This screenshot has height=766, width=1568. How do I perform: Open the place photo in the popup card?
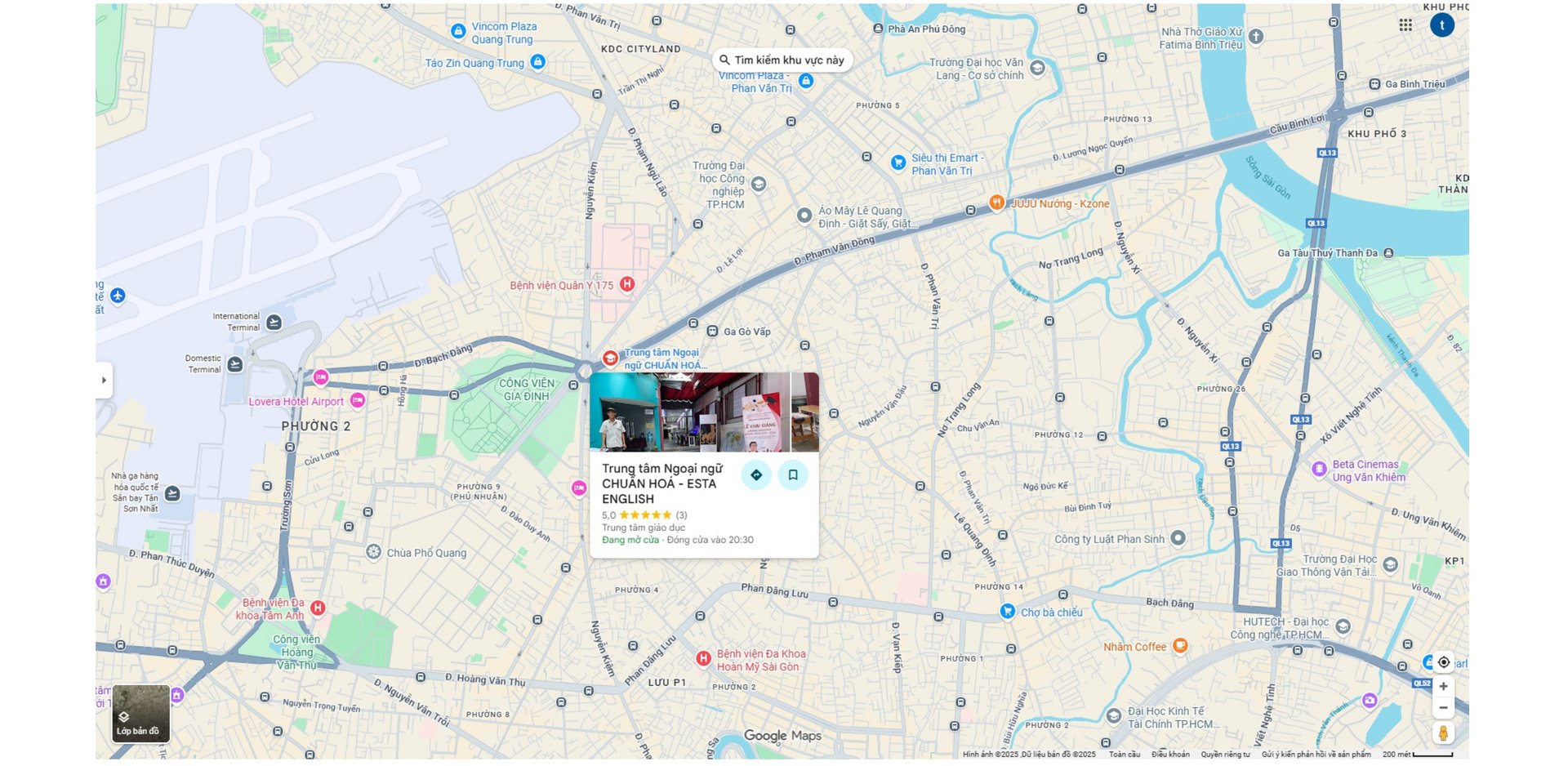[704, 412]
